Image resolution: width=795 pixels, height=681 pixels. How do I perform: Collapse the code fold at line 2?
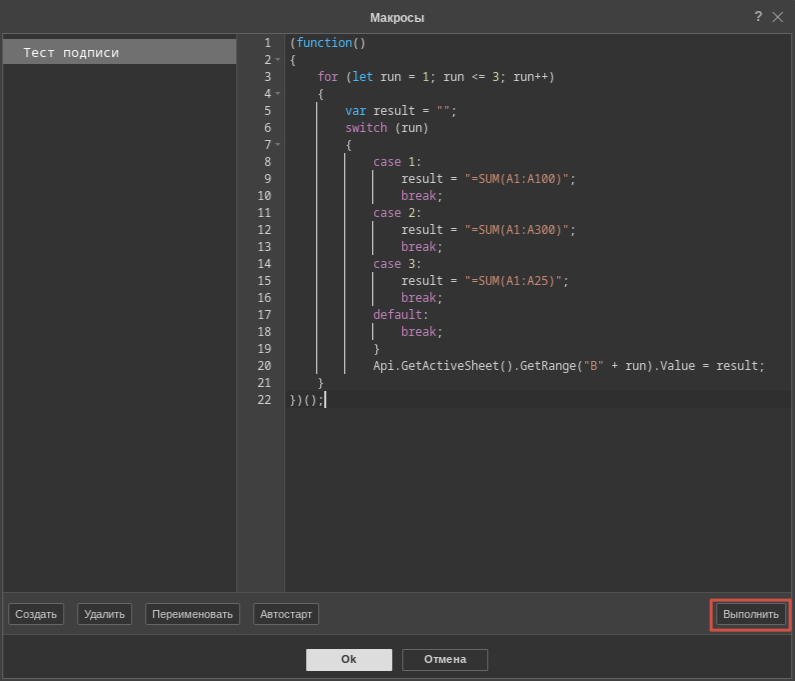point(278,60)
